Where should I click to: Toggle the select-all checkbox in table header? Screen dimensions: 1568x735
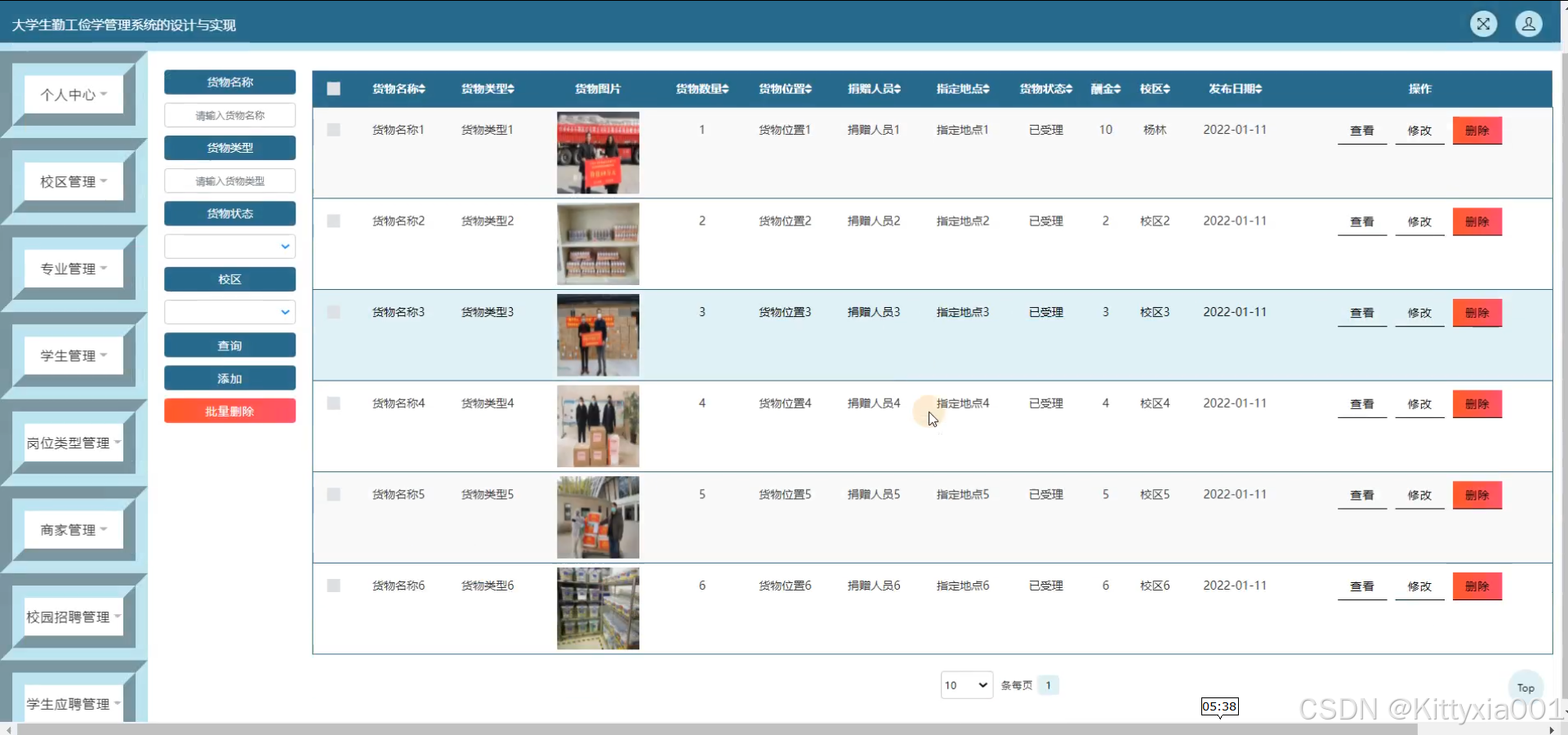coord(333,89)
